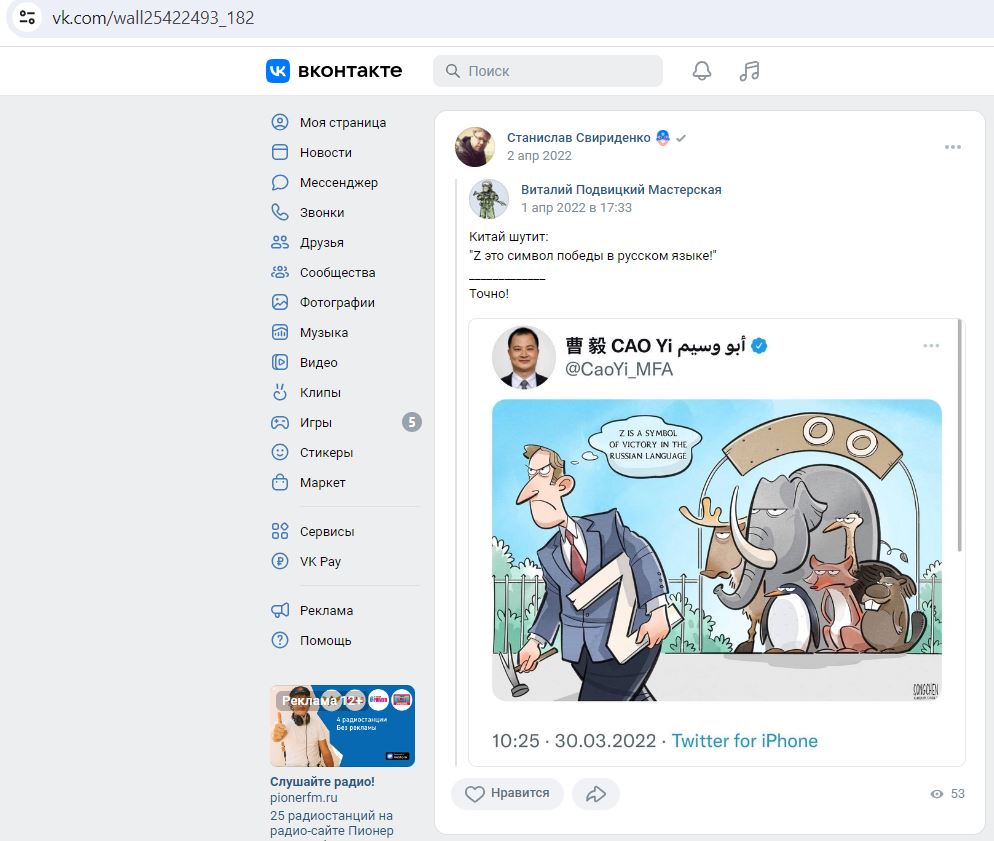Click the Новости feed icon
The image size is (994, 841).
pyautogui.click(x=280, y=152)
